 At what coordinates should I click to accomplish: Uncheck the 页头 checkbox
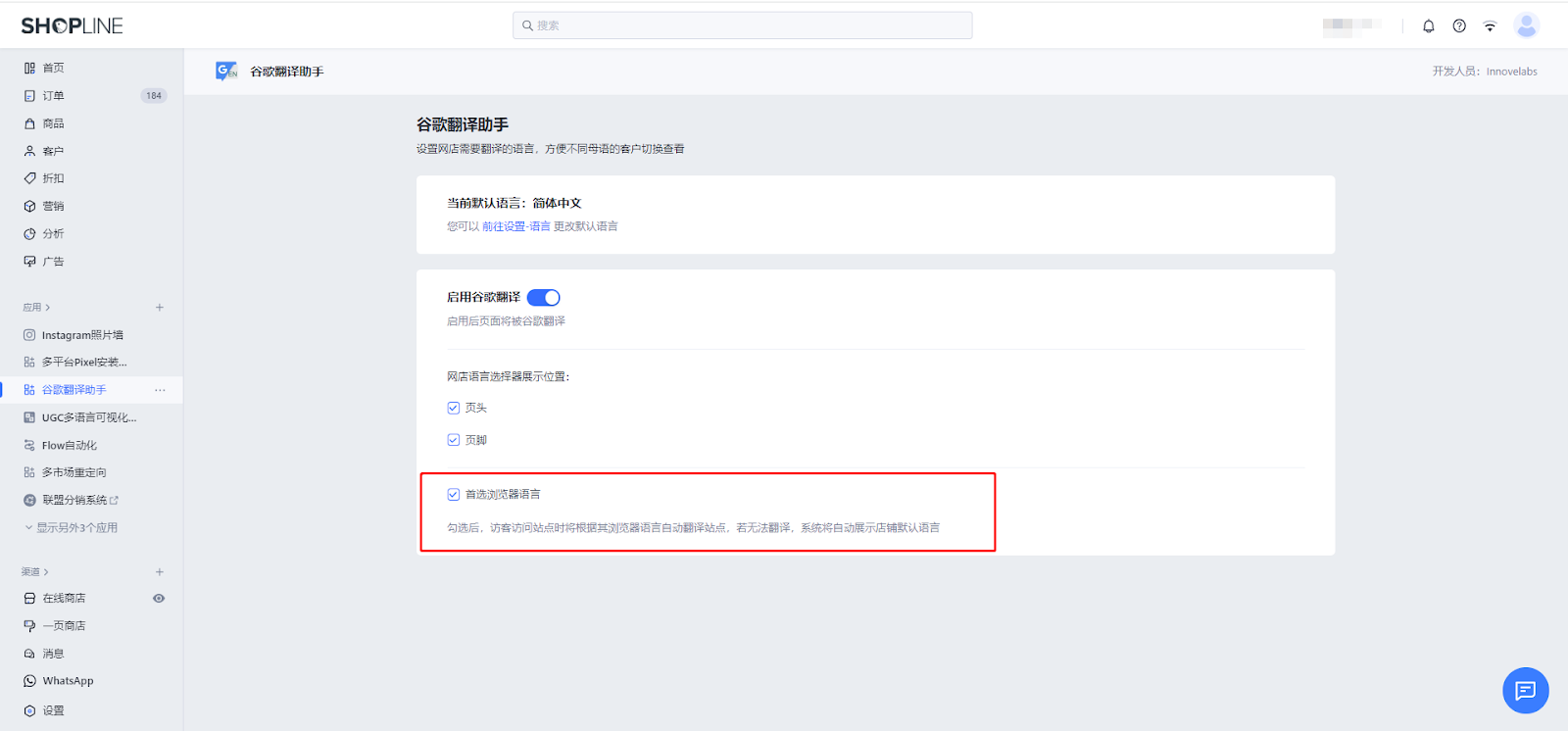click(x=454, y=408)
